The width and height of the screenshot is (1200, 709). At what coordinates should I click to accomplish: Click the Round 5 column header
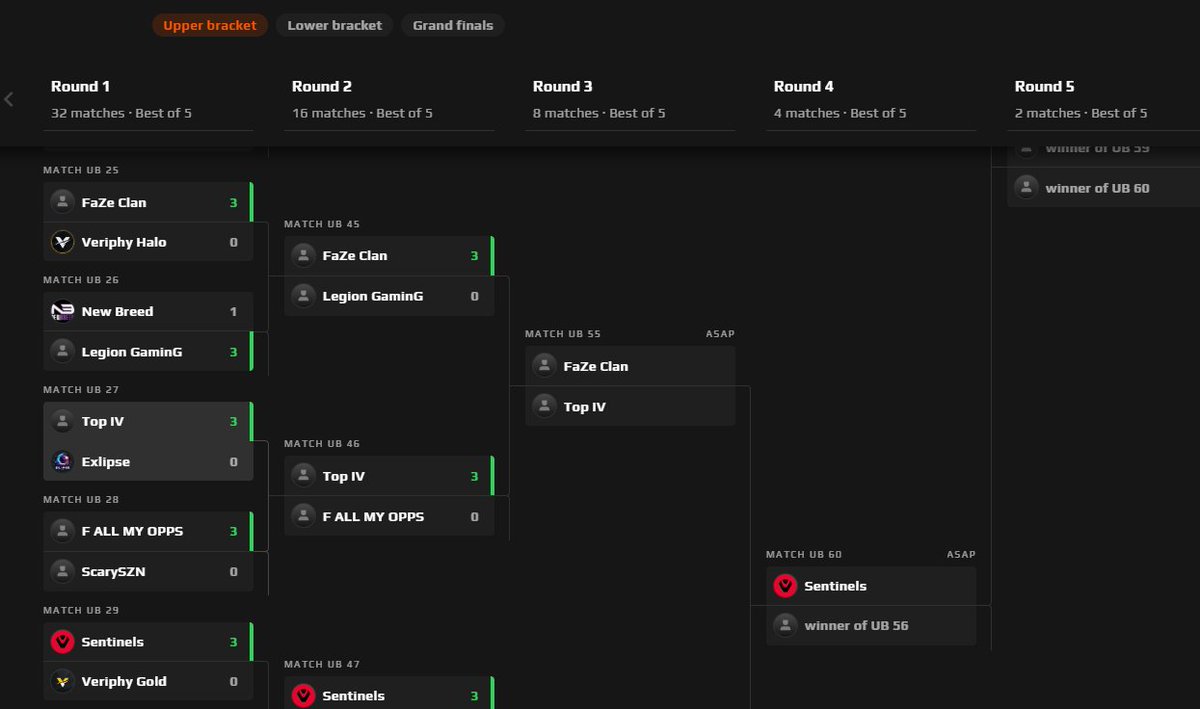(x=1045, y=86)
